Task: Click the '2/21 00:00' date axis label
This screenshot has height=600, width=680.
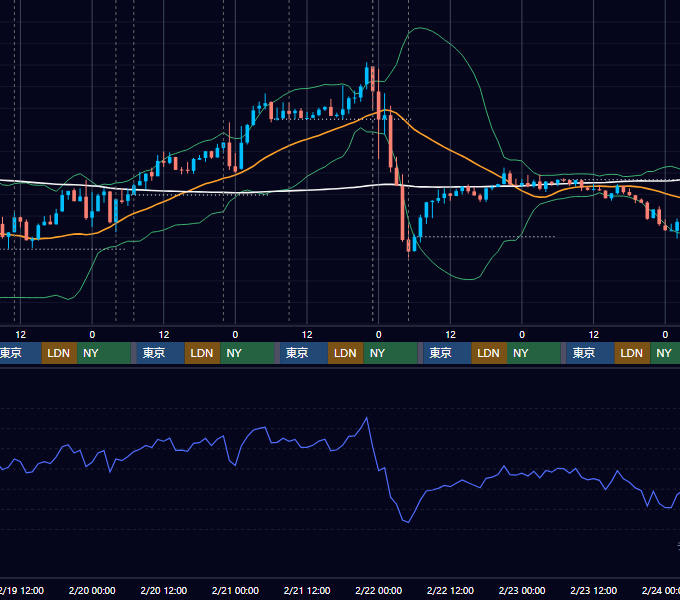Action: pyautogui.click(x=235, y=590)
